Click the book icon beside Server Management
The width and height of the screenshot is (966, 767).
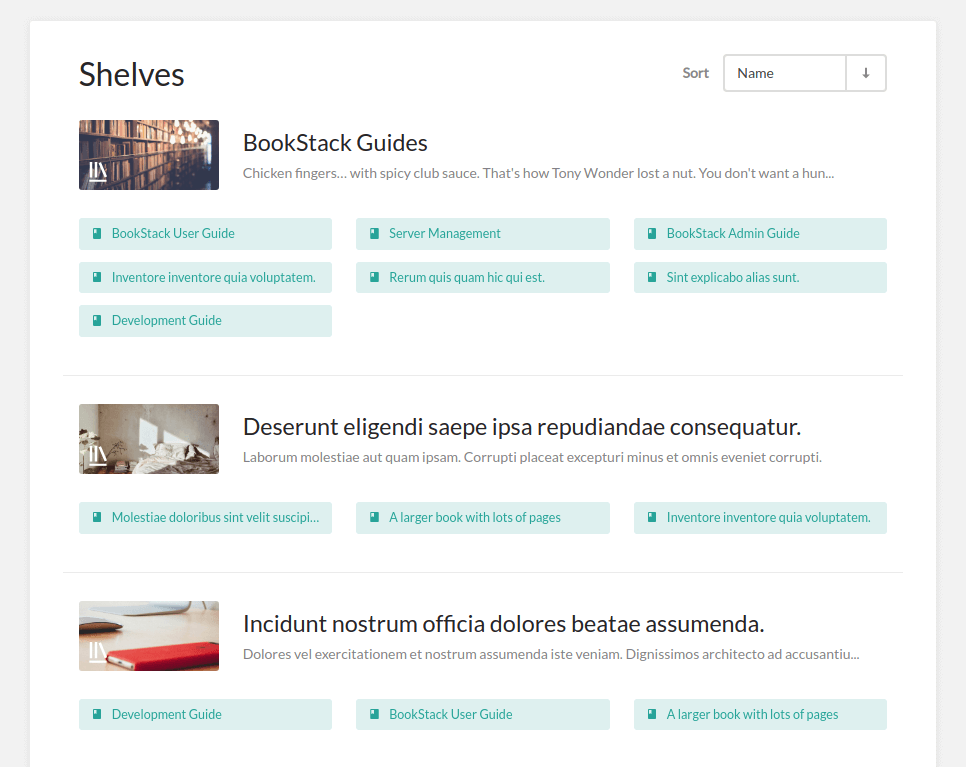point(374,233)
